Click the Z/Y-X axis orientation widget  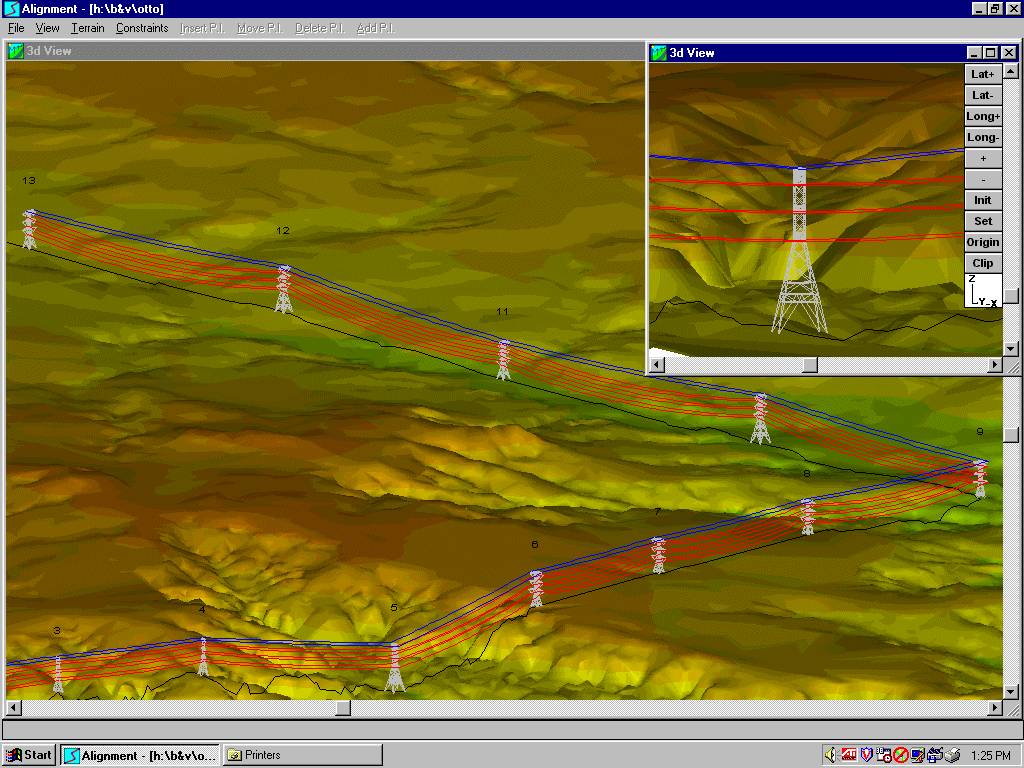[x=982, y=291]
